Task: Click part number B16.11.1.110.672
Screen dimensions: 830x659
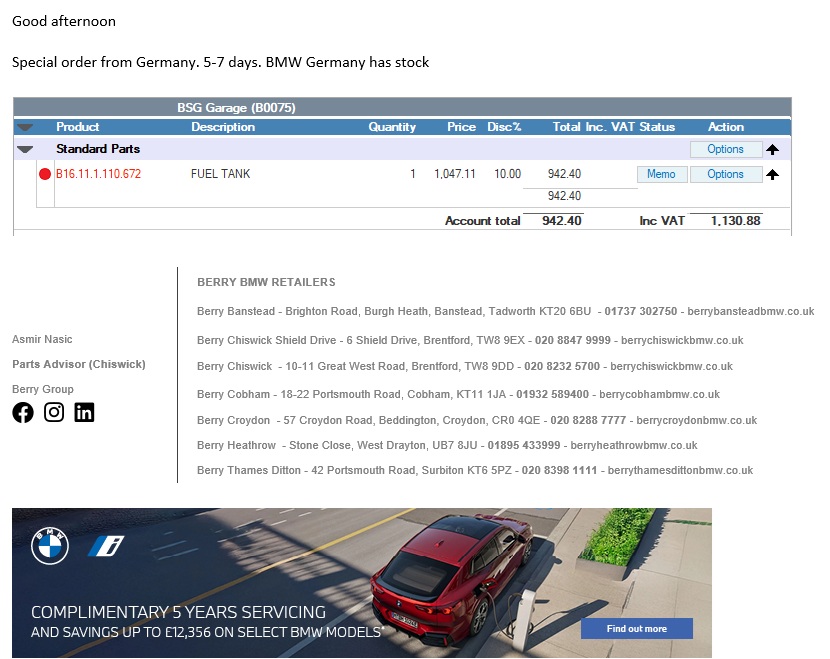Action: 98,174
